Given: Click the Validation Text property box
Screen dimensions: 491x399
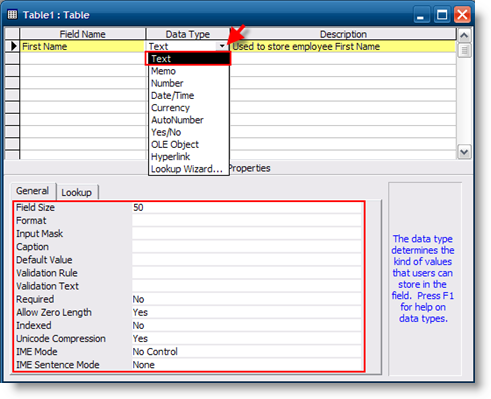Looking at the screenshot, I should click(x=247, y=286).
